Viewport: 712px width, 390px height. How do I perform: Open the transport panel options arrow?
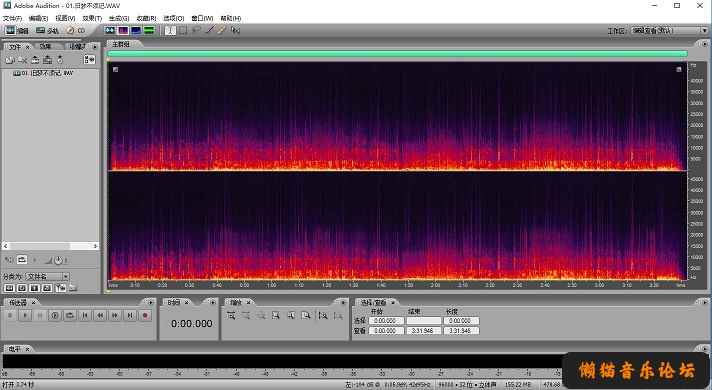[x=151, y=302]
